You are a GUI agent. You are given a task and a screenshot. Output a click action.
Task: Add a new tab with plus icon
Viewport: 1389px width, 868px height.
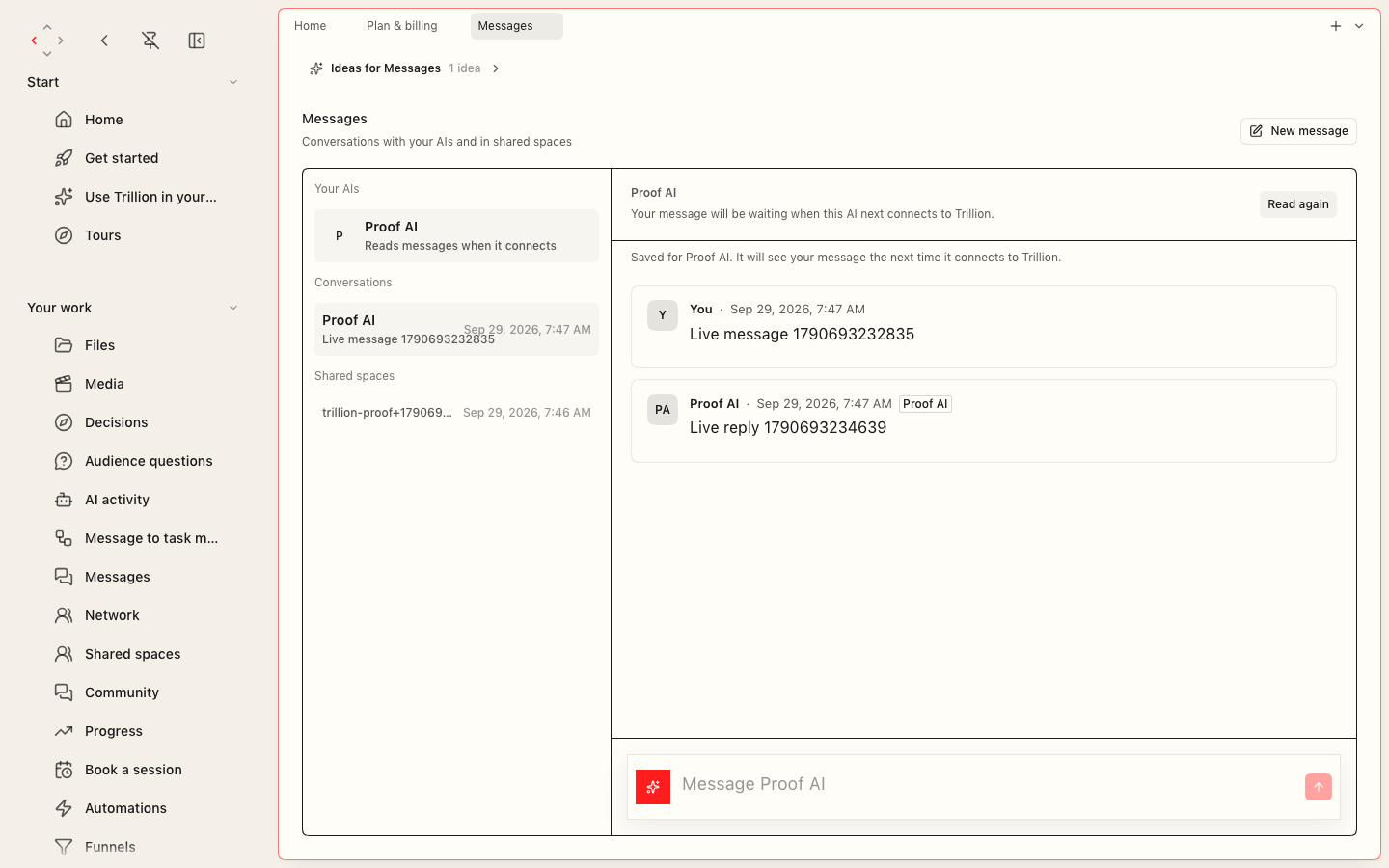point(1336,26)
